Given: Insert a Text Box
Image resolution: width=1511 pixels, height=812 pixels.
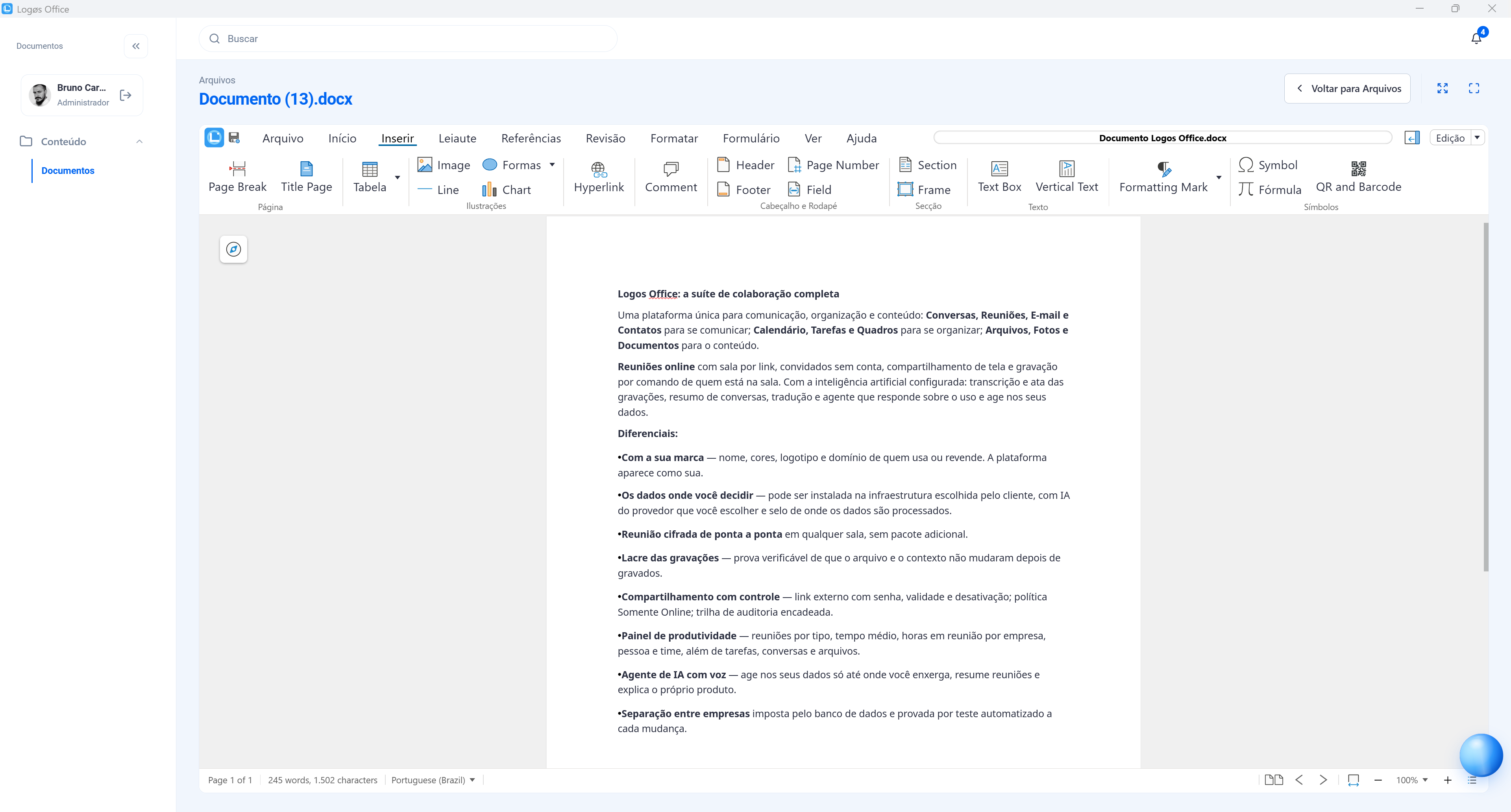Looking at the screenshot, I should (x=999, y=177).
